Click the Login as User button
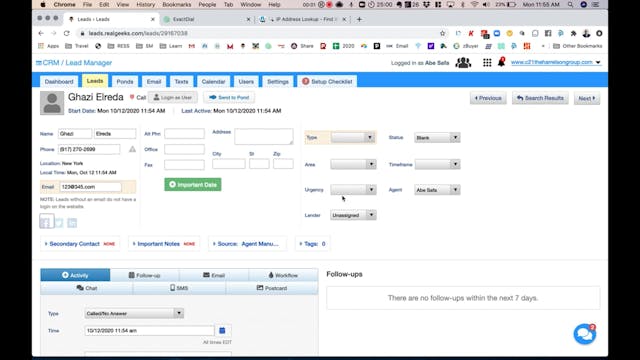 [173, 98]
